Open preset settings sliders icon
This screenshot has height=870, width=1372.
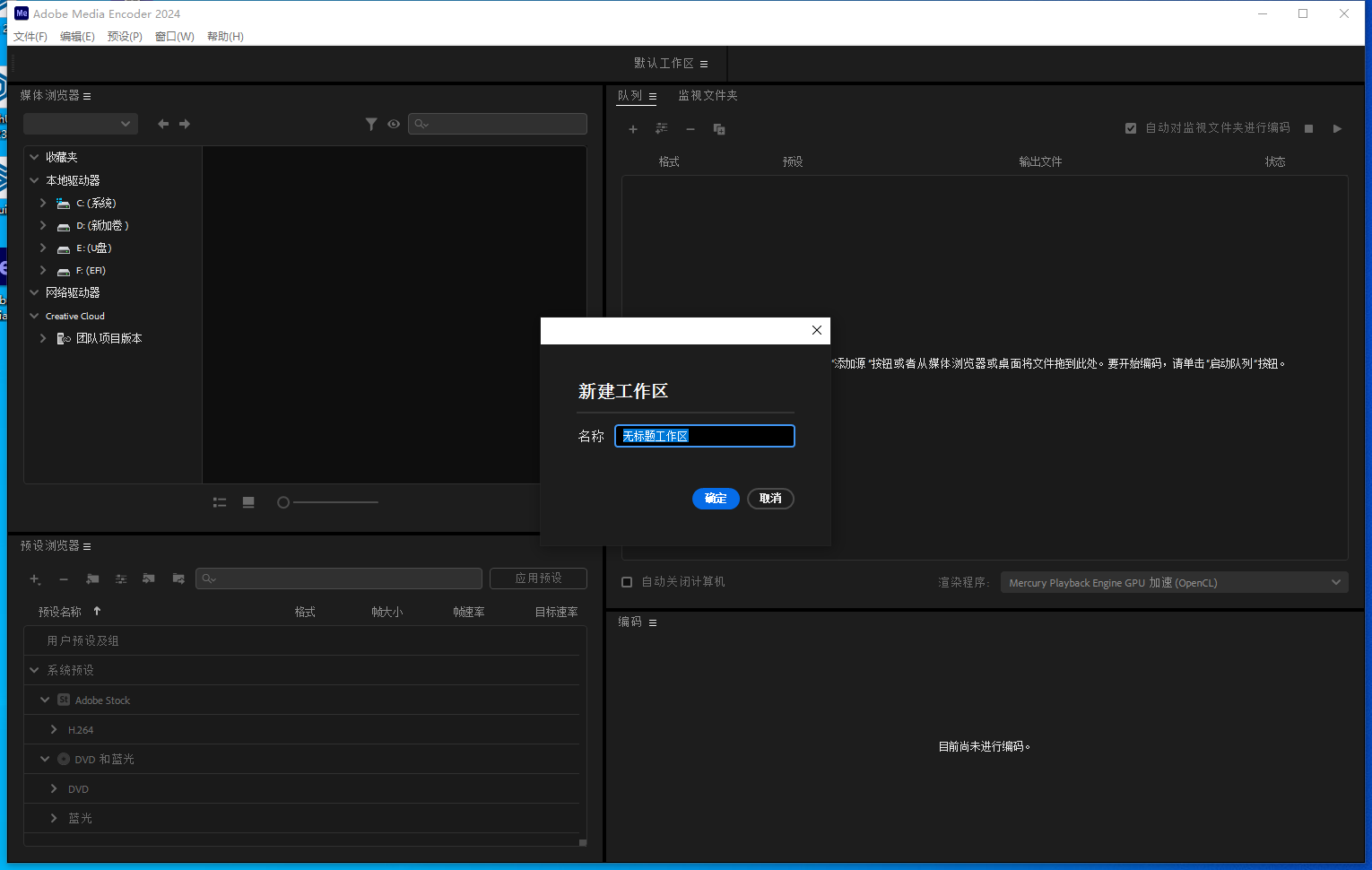click(x=121, y=579)
